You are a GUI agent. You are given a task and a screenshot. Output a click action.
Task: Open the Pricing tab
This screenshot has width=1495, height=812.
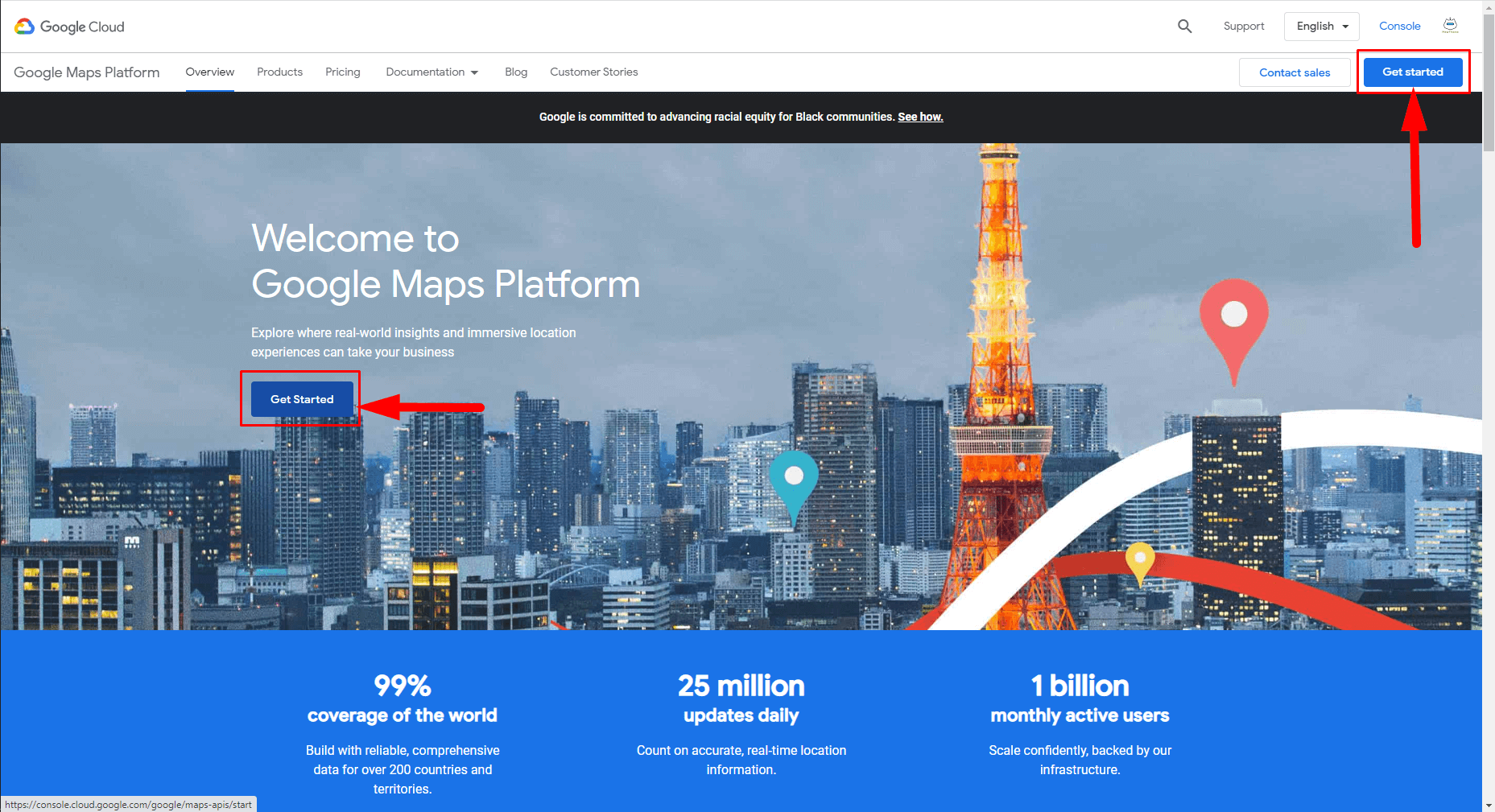pos(343,72)
